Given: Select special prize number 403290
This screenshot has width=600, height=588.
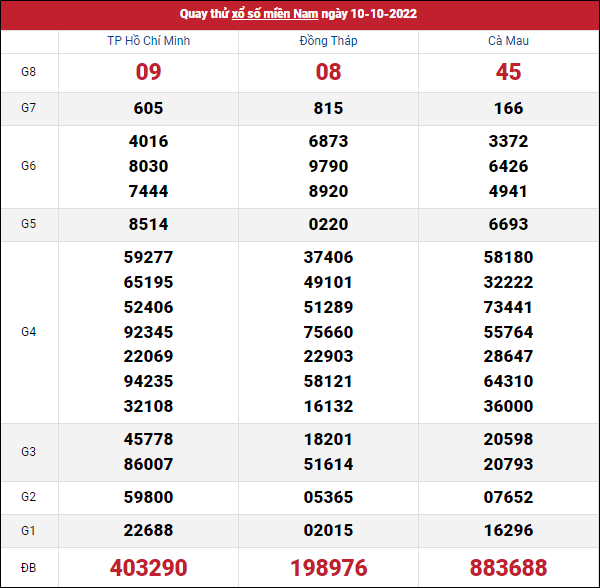Looking at the screenshot, I should [x=148, y=567].
